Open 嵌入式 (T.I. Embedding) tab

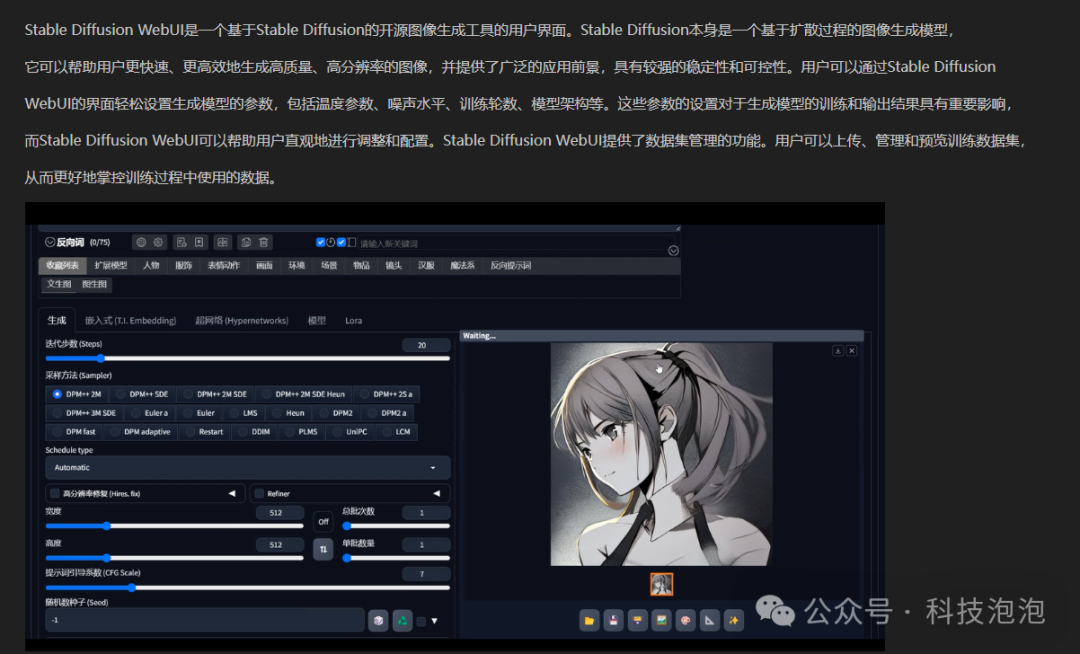130,320
